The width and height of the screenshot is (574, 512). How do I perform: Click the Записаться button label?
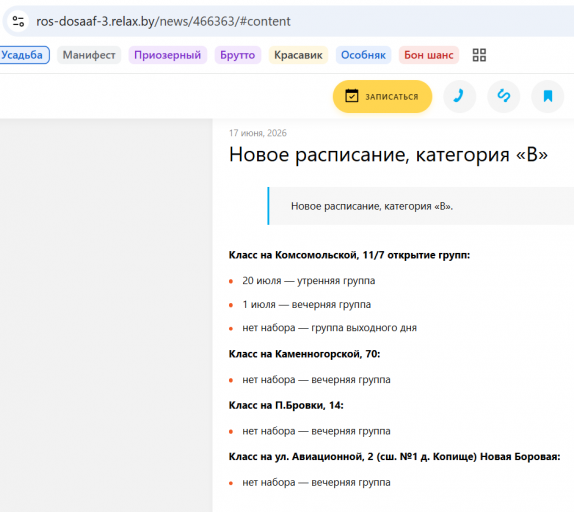pyautogui.click(x=392, y=97)
